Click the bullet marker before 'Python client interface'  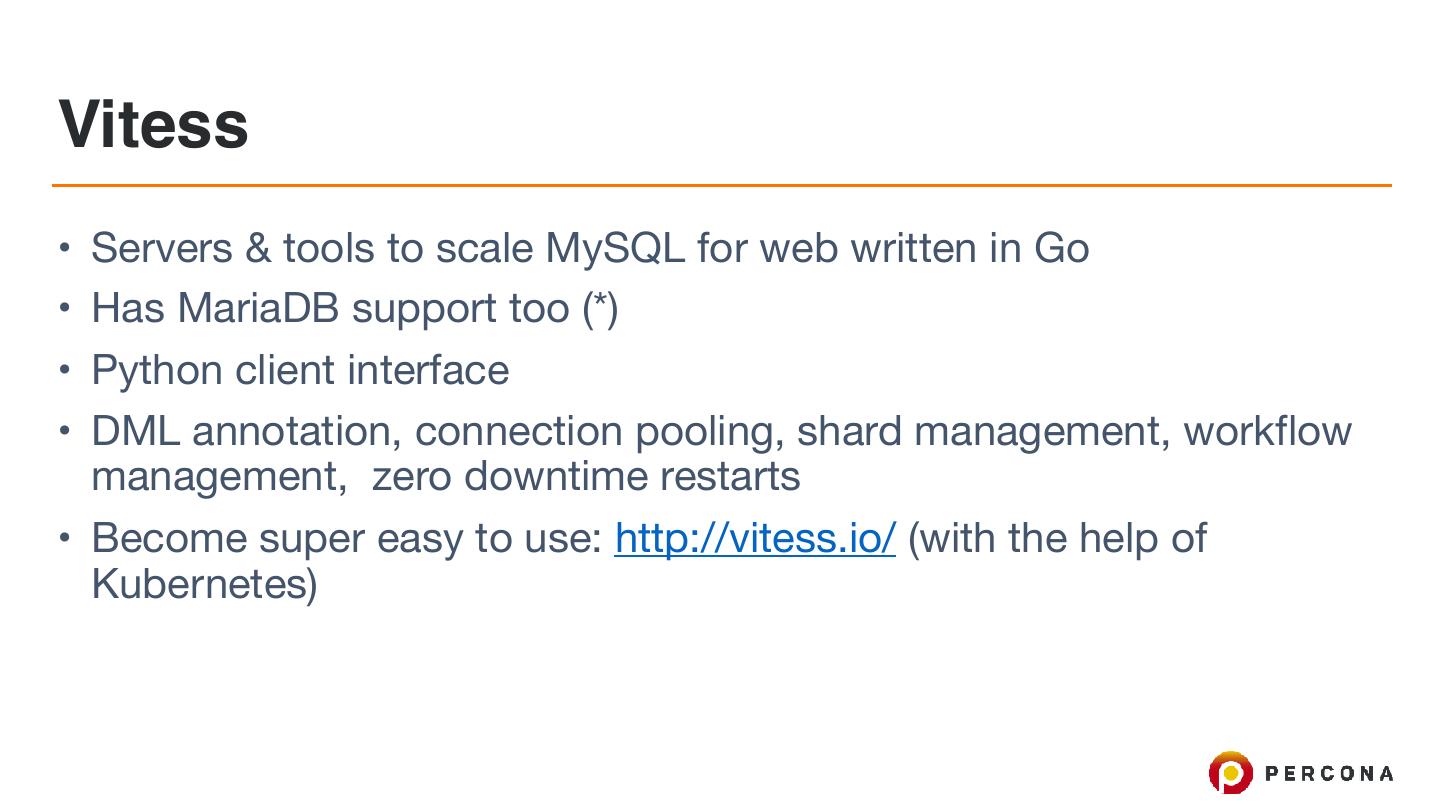pyautogui.click(x=64, y=370)
